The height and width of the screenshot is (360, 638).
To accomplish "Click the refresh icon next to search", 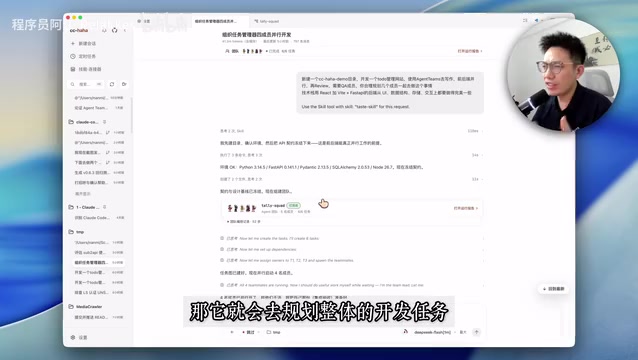I will pos(112,84).
